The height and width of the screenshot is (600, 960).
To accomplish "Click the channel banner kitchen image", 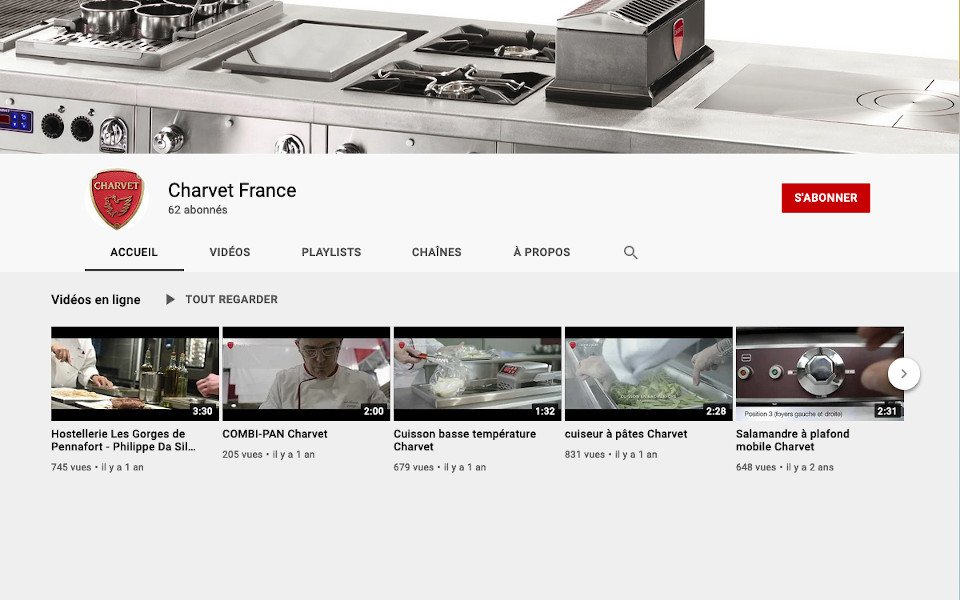I will [x=480, y=77].
